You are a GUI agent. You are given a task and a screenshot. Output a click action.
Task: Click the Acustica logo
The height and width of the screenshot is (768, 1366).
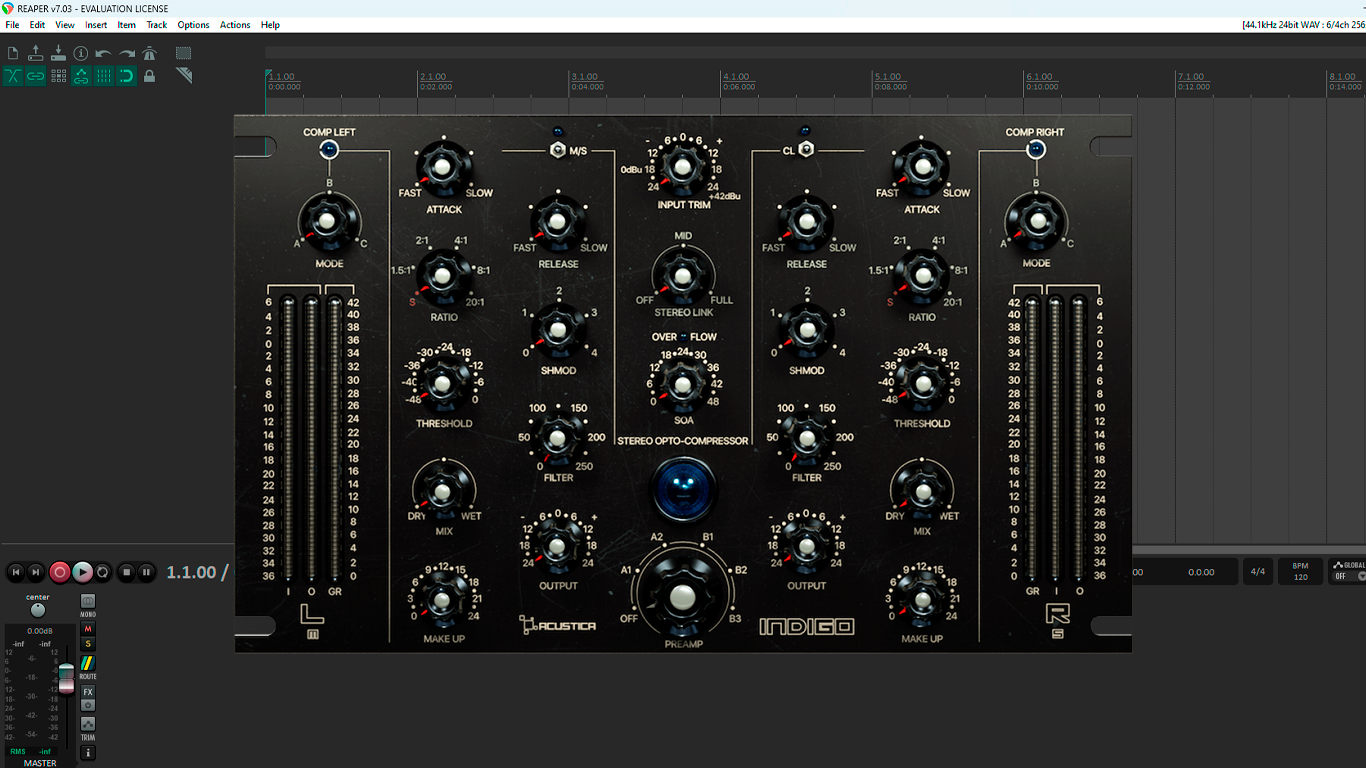point(557,626)
